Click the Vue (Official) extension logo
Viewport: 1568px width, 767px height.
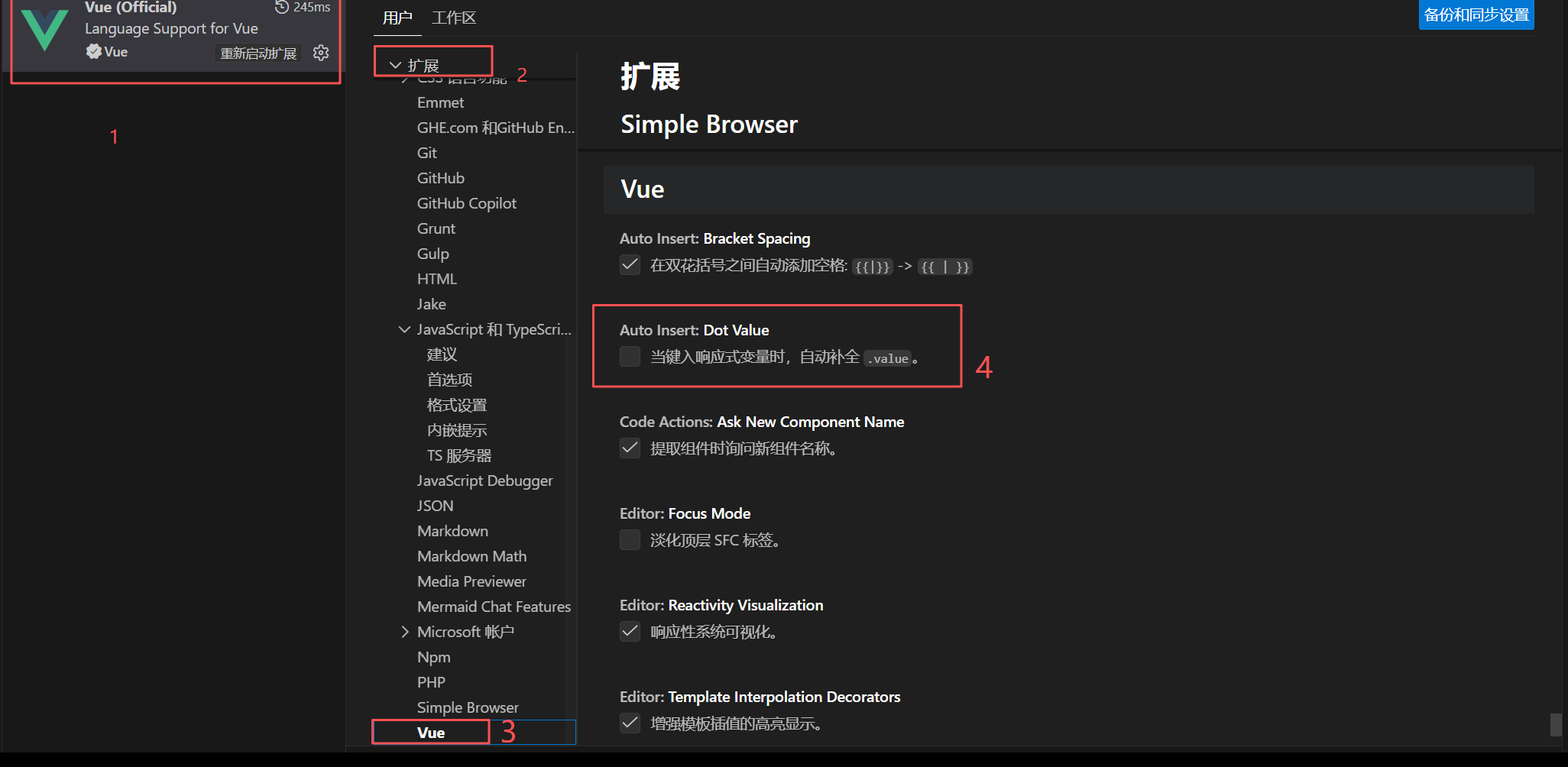[44, 29]
